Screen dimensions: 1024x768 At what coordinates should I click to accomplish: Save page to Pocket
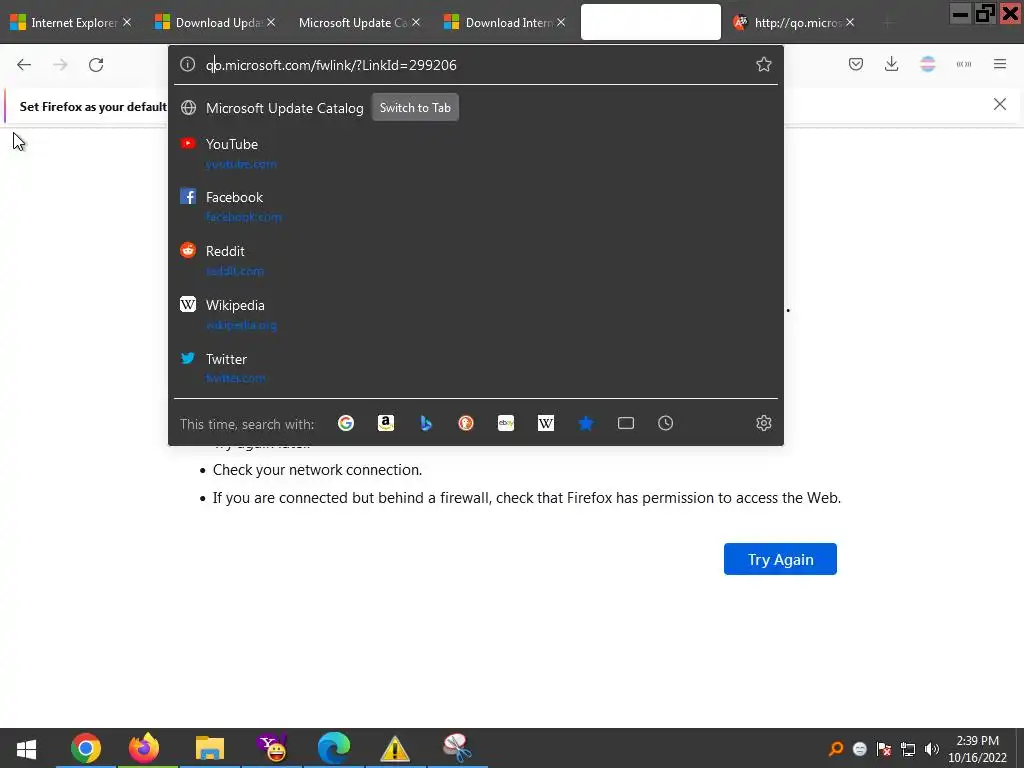(856, 64)
